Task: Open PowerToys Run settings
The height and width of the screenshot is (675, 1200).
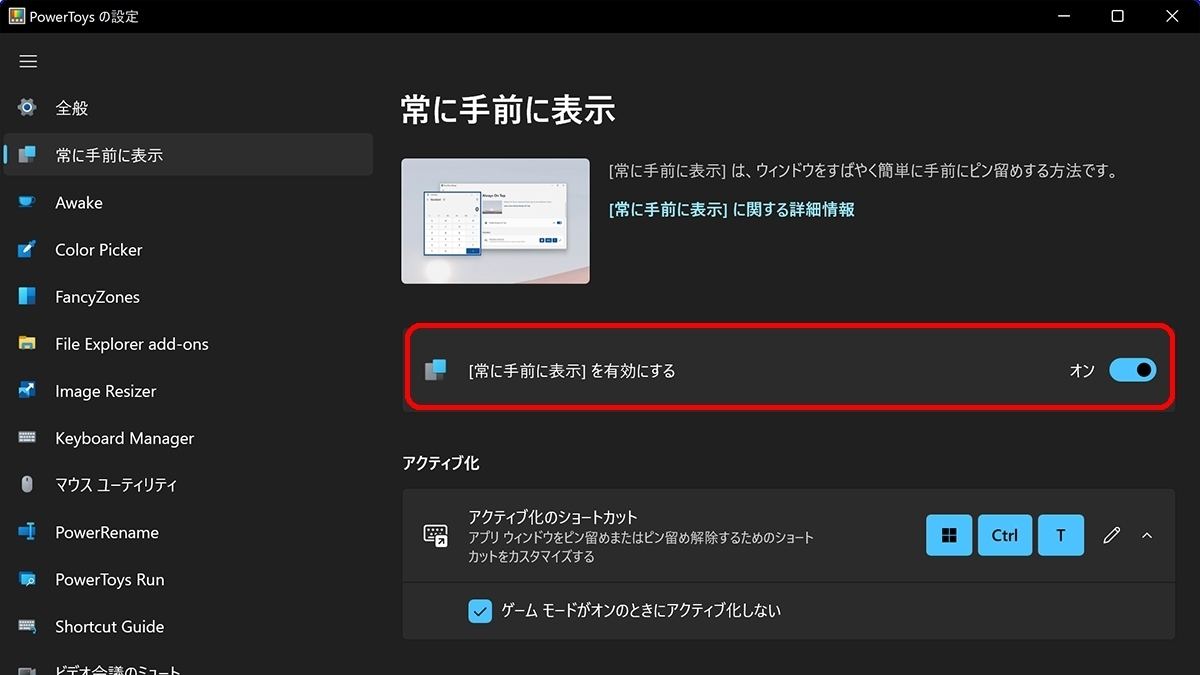Action: tap(188, 579)
